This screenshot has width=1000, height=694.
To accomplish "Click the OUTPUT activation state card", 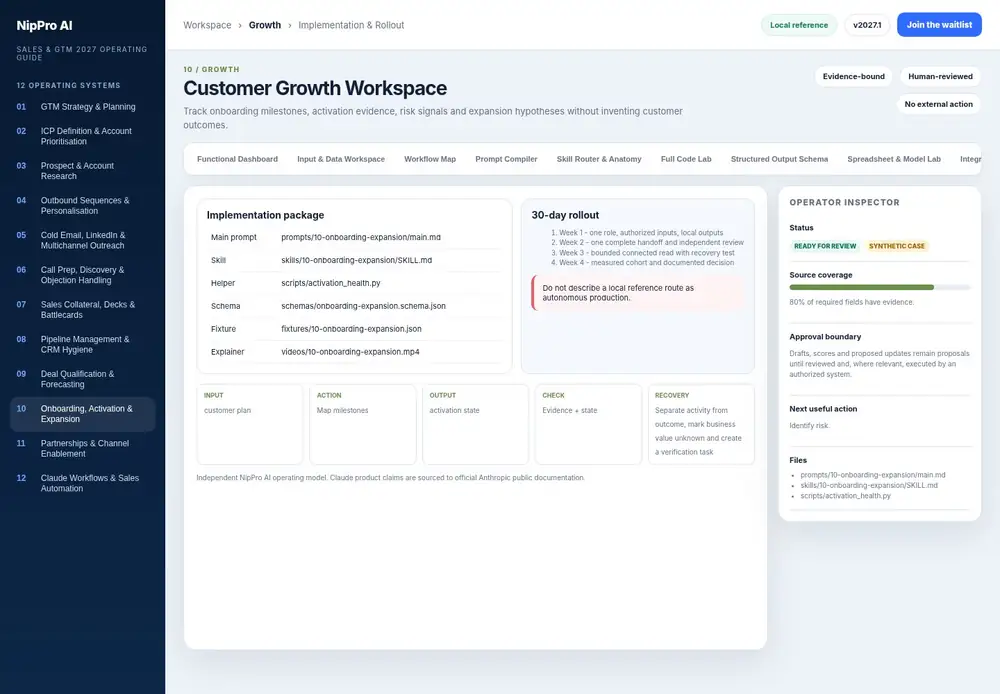I will 475,424.
